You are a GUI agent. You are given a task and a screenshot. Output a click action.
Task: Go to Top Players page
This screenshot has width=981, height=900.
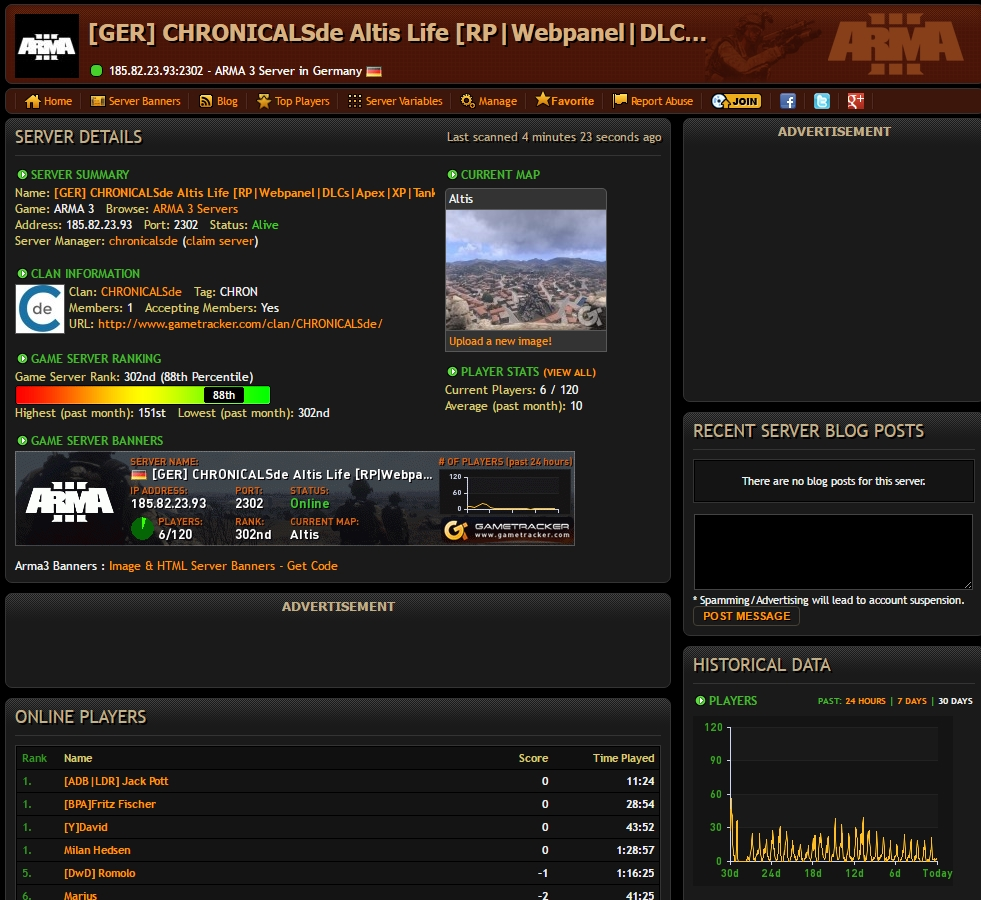293,101
